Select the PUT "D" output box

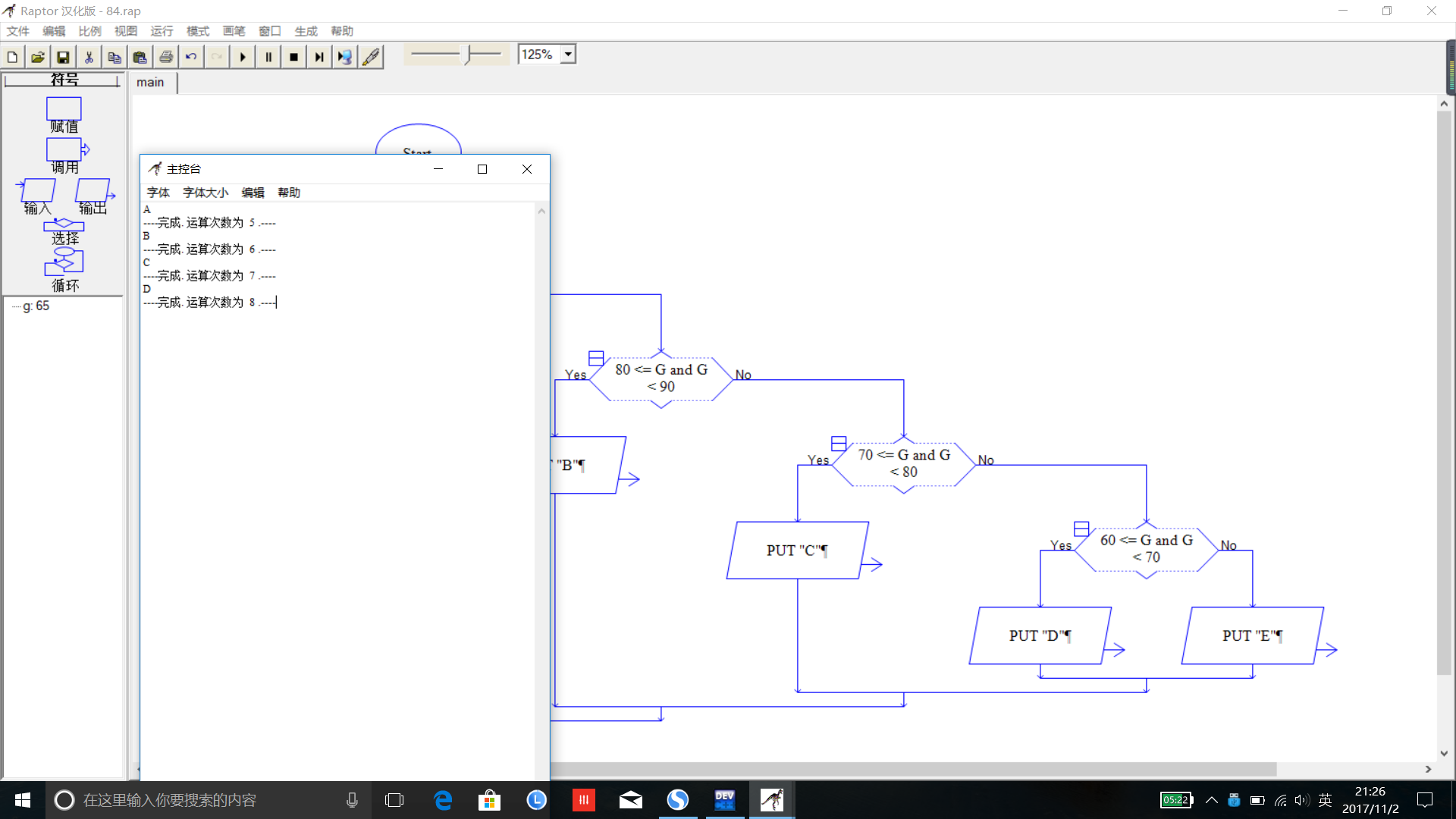1040,635
